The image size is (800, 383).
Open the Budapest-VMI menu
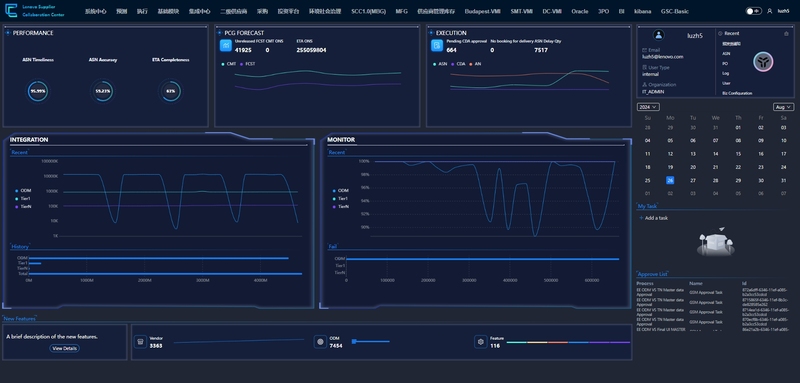click(482, 11)
